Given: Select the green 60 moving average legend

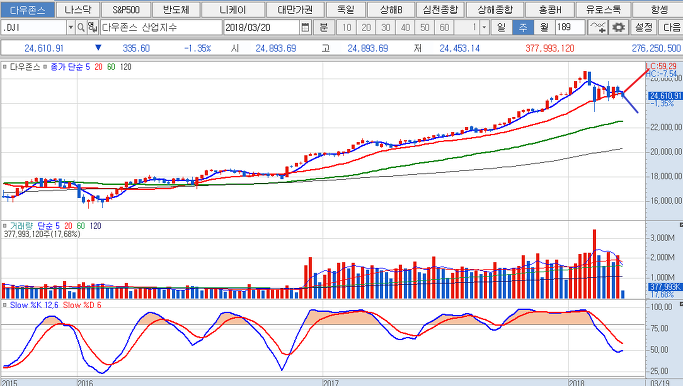Looking at the screenshot, I should (111, 67).
